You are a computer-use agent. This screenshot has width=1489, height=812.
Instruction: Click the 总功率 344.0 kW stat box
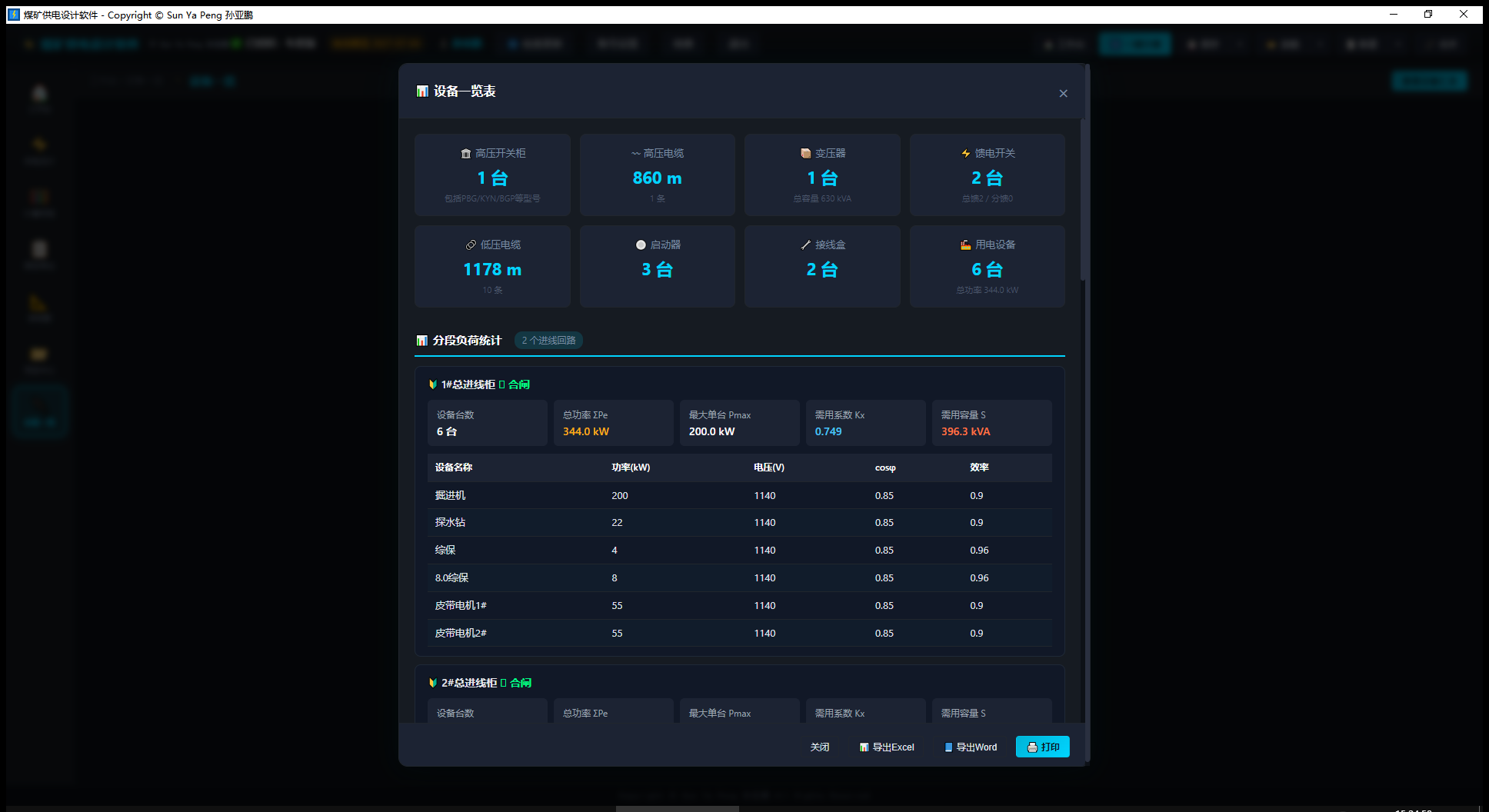click(614, 423)
